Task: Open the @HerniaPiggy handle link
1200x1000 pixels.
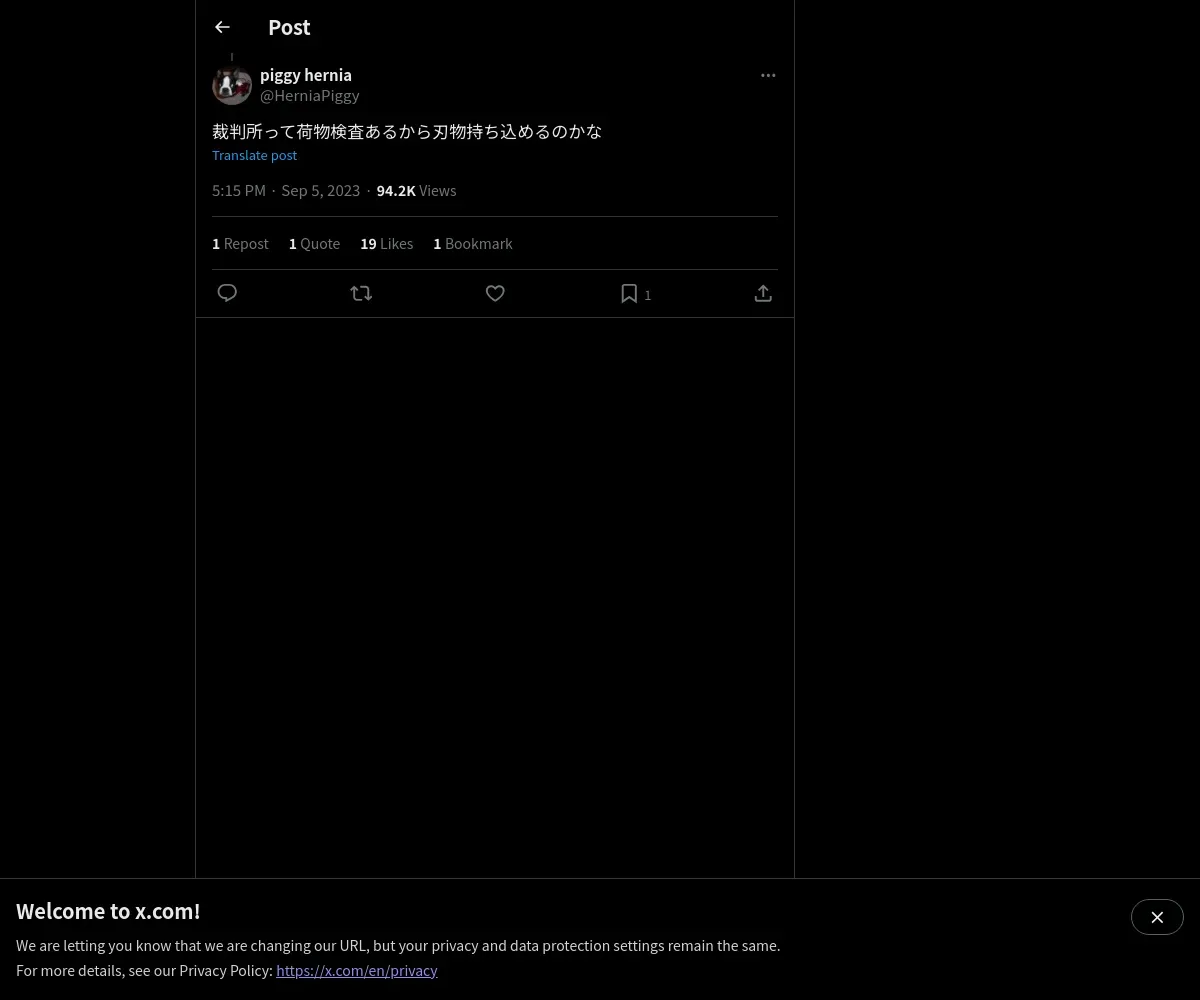Action: coord(310,95)
